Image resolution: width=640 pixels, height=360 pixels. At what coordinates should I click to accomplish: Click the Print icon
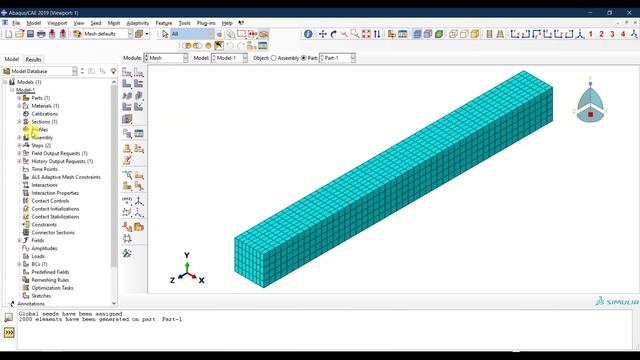[41, 34]
